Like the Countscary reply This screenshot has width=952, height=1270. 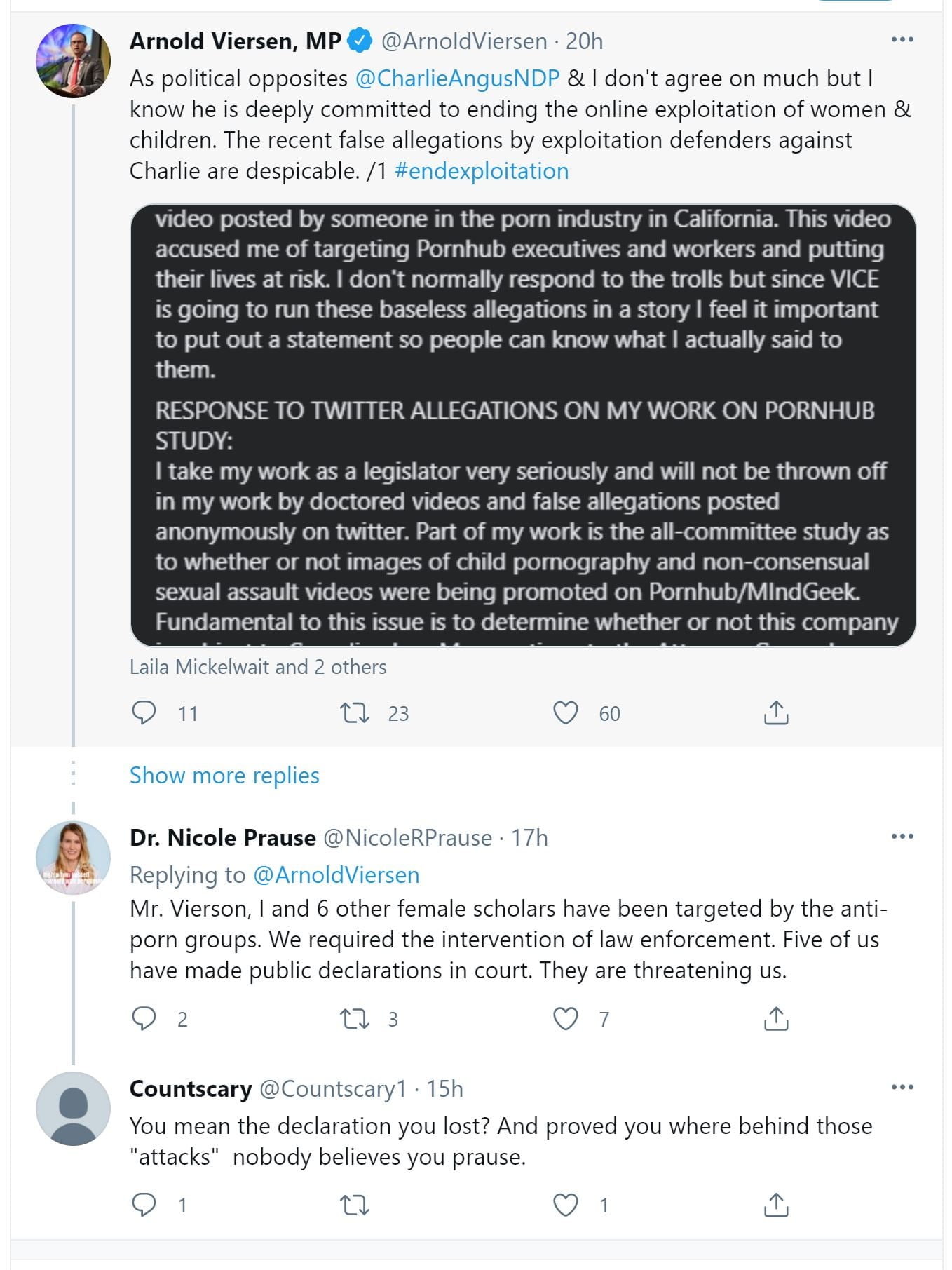pyautogui.click(x=565, y=1205)
